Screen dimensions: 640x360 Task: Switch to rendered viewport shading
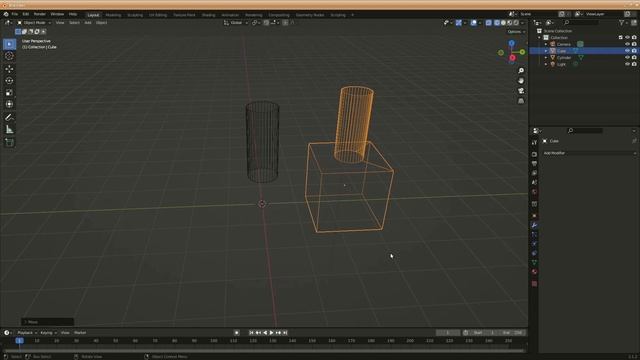coord(516,23)
